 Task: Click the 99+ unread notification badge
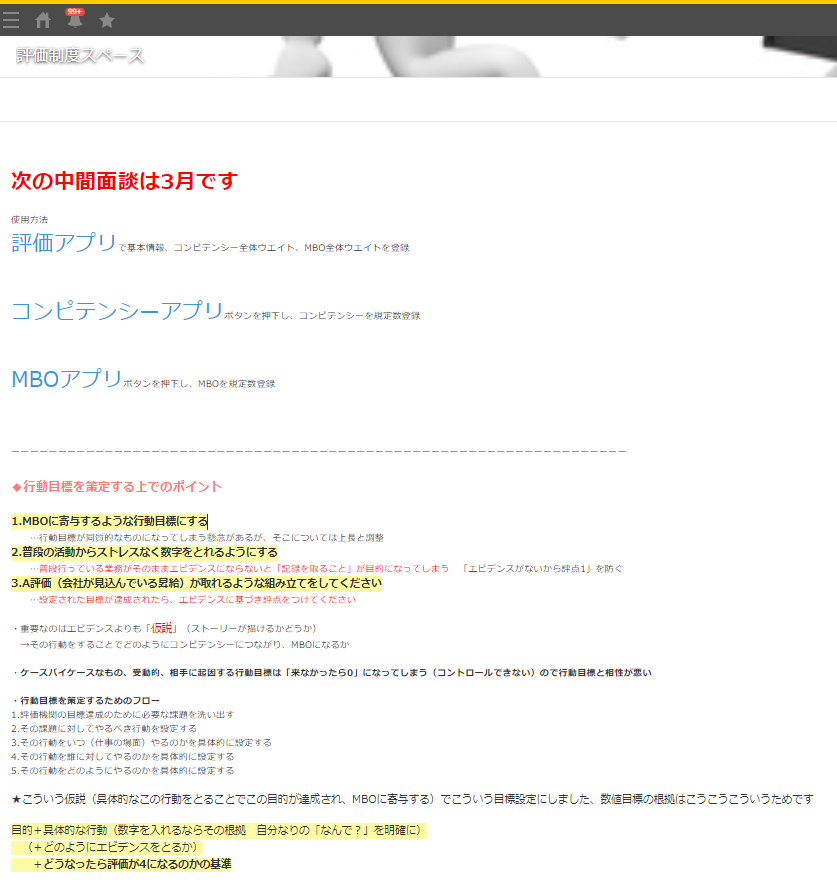[75, 11]
